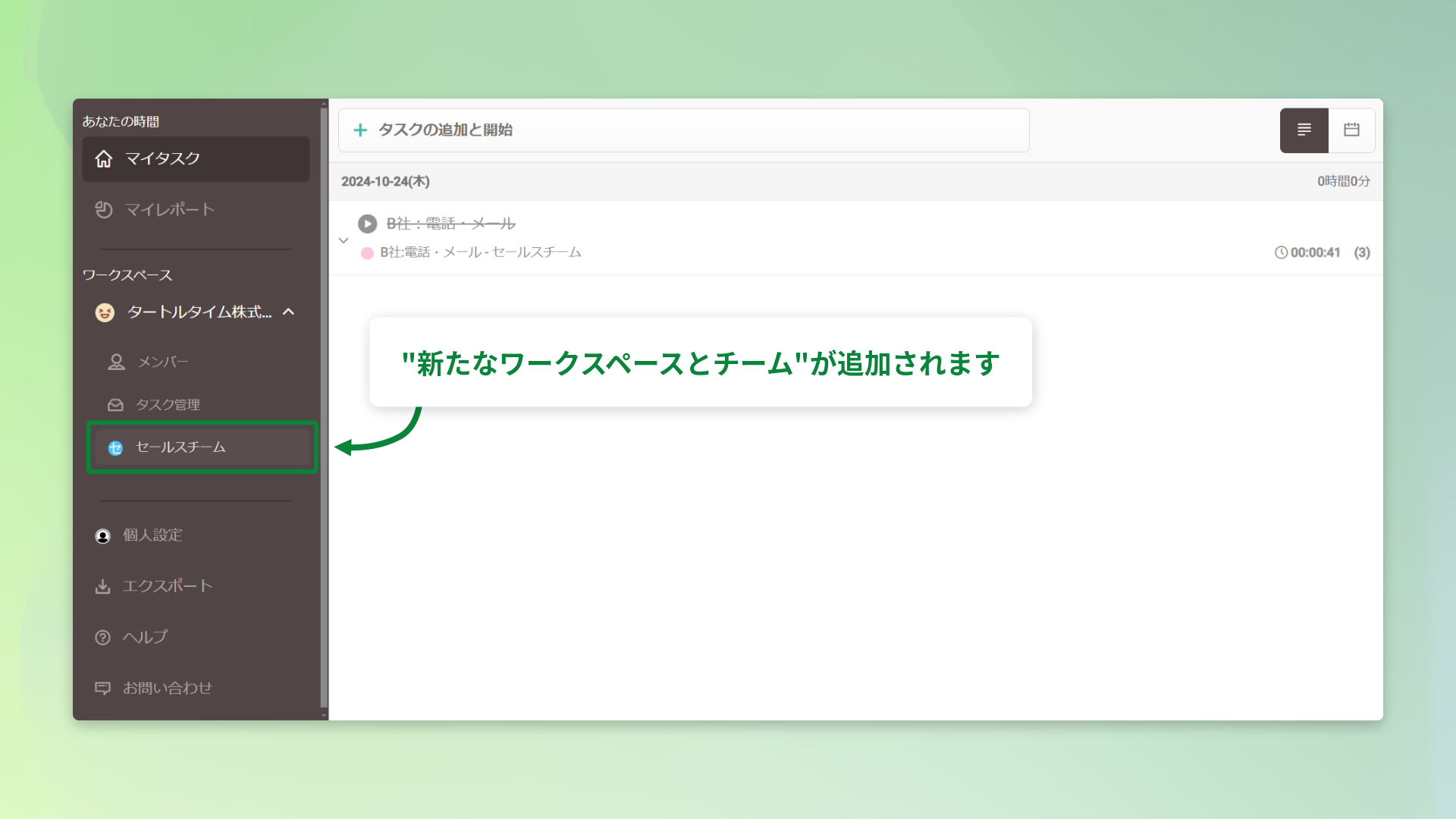Collapse タートルタイム株式 workspace chevron
Screen dimensions: 1456x819
tap(288, 312)
